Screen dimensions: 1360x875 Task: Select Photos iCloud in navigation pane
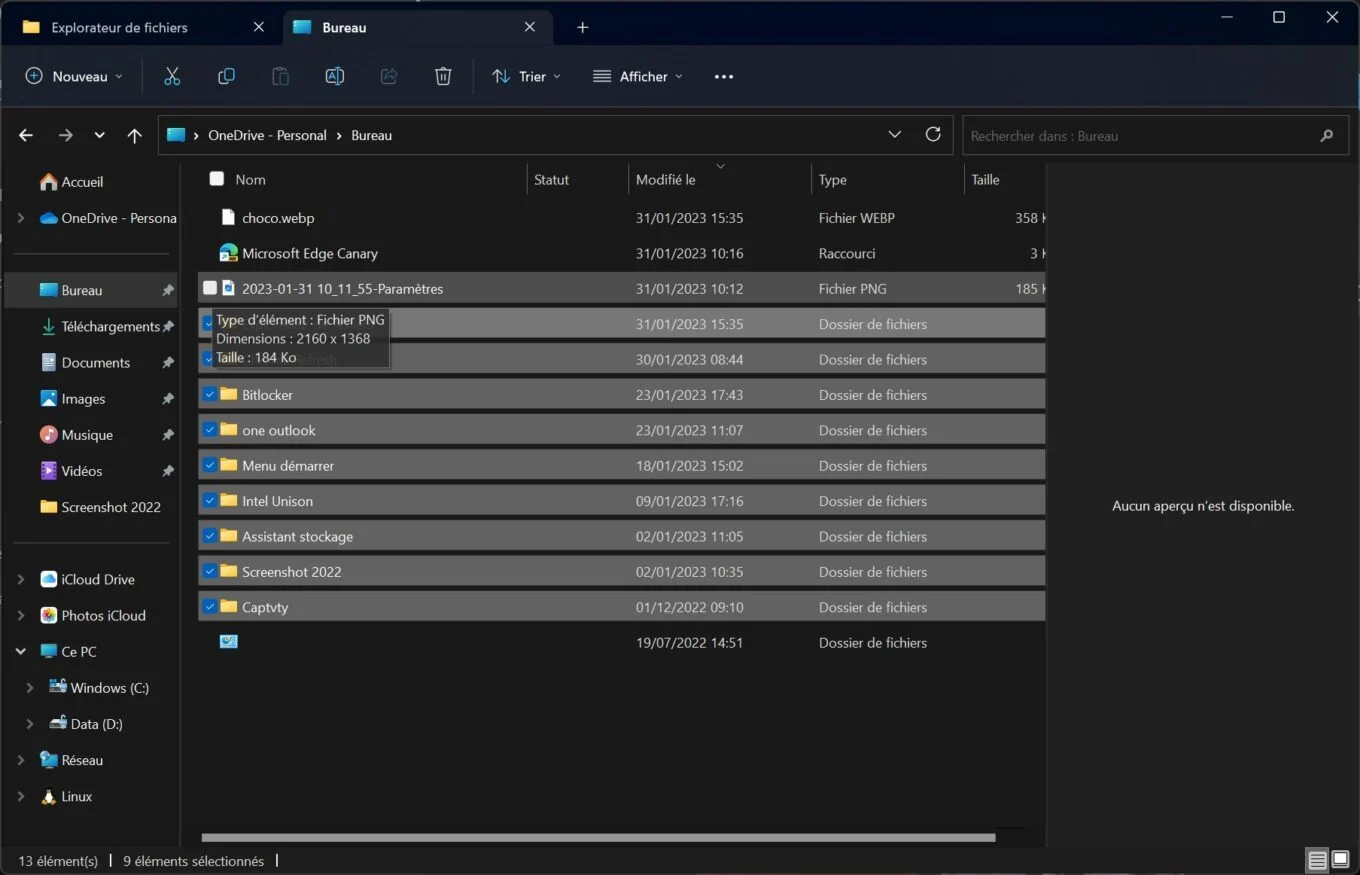(x=103, y=615)
